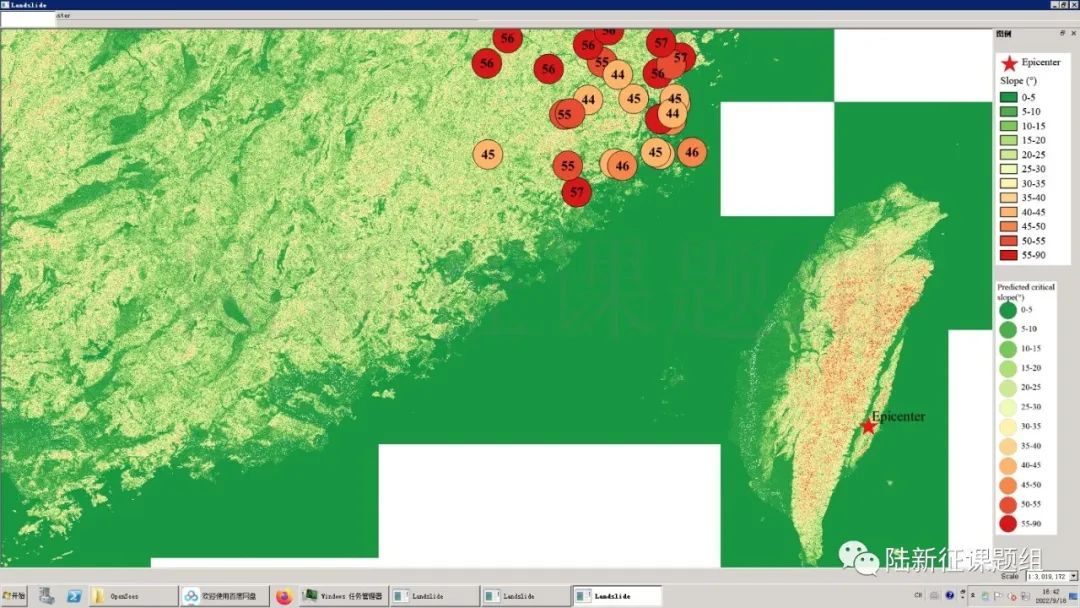Float the legend panel with undock button
Image resolution: width=1080 pixels, height=608 pixels.
tap(1063, 33)
